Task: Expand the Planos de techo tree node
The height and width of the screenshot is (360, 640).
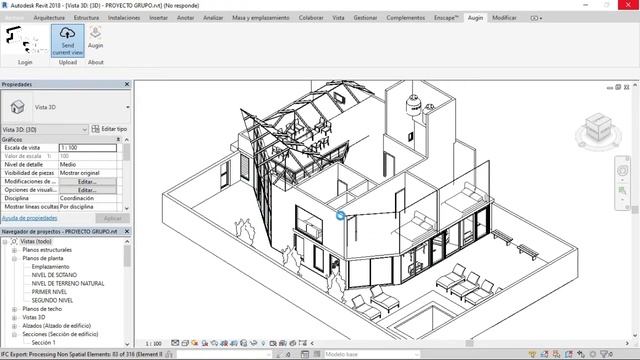Action: tap(14, 309)
